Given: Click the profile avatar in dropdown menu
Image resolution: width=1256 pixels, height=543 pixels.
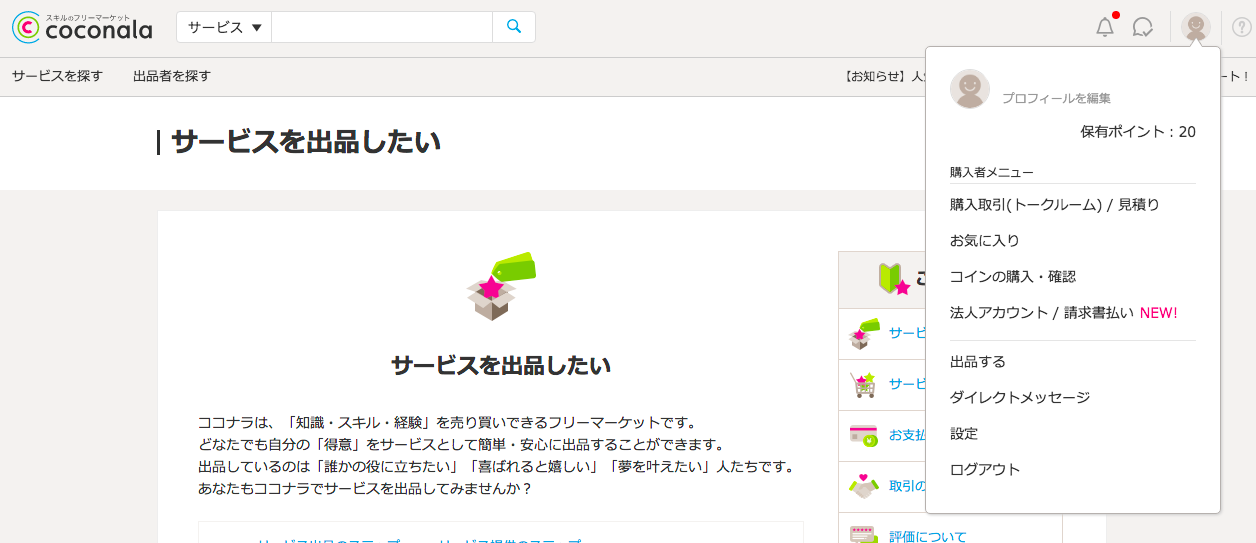Looking at the screenshot, I should point(969,89).
